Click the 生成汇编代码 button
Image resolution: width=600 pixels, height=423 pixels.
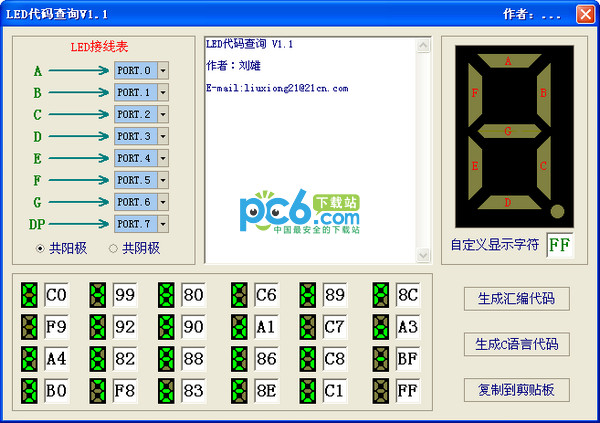(x=517, y=299)
